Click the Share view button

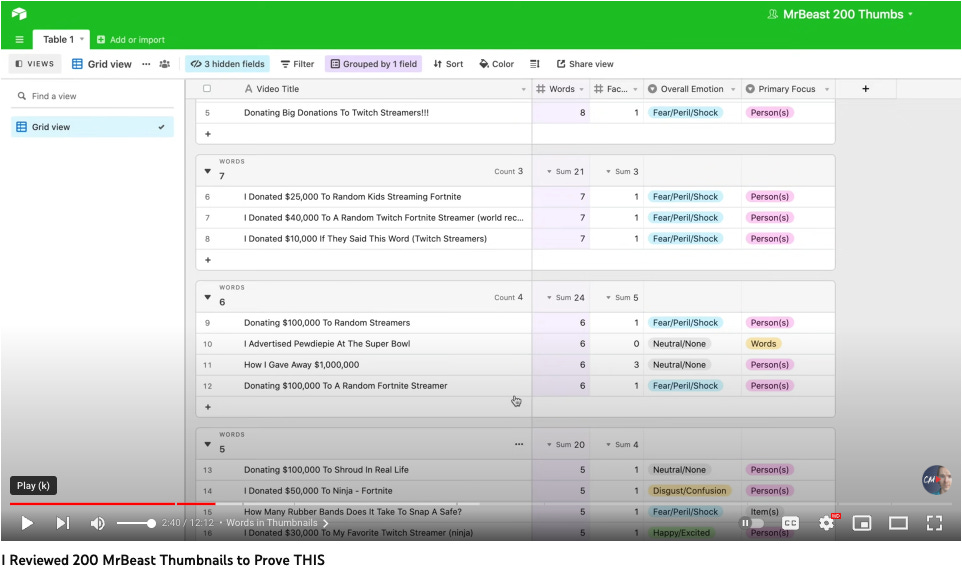(x=585, y=64)
